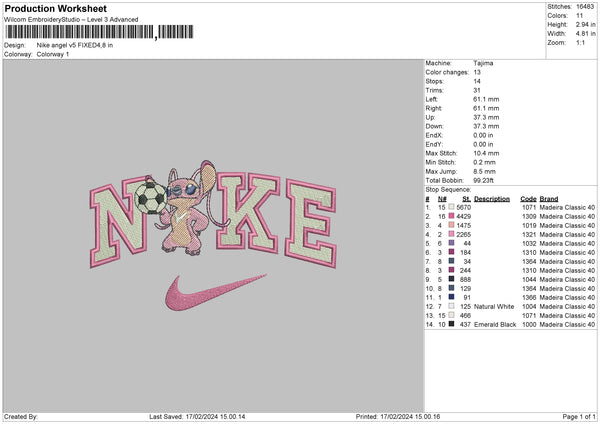Click the pink swoosh in the design preview

[216, 292]
